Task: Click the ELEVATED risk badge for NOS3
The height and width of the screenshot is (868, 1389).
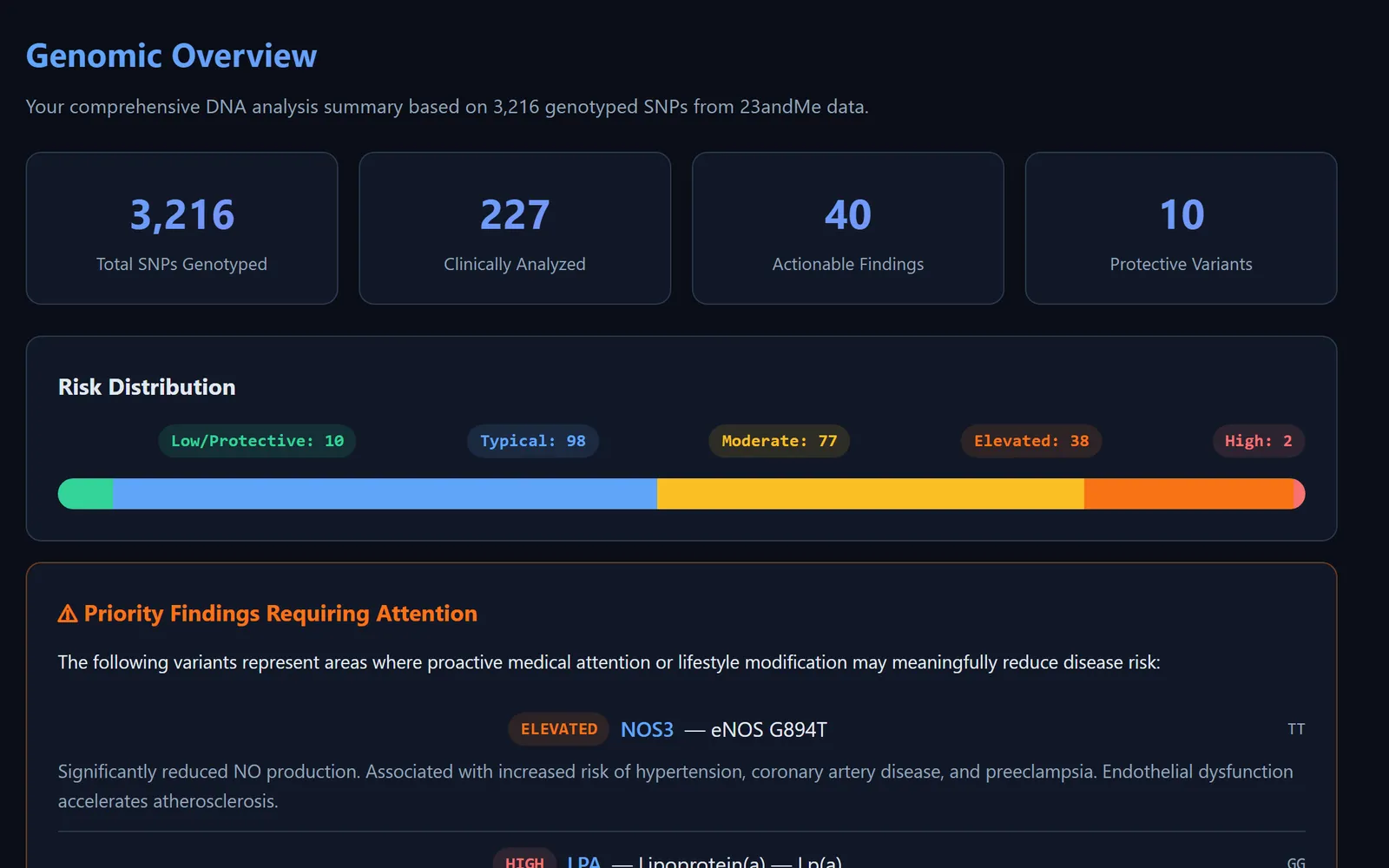Action: click(559, 729)
